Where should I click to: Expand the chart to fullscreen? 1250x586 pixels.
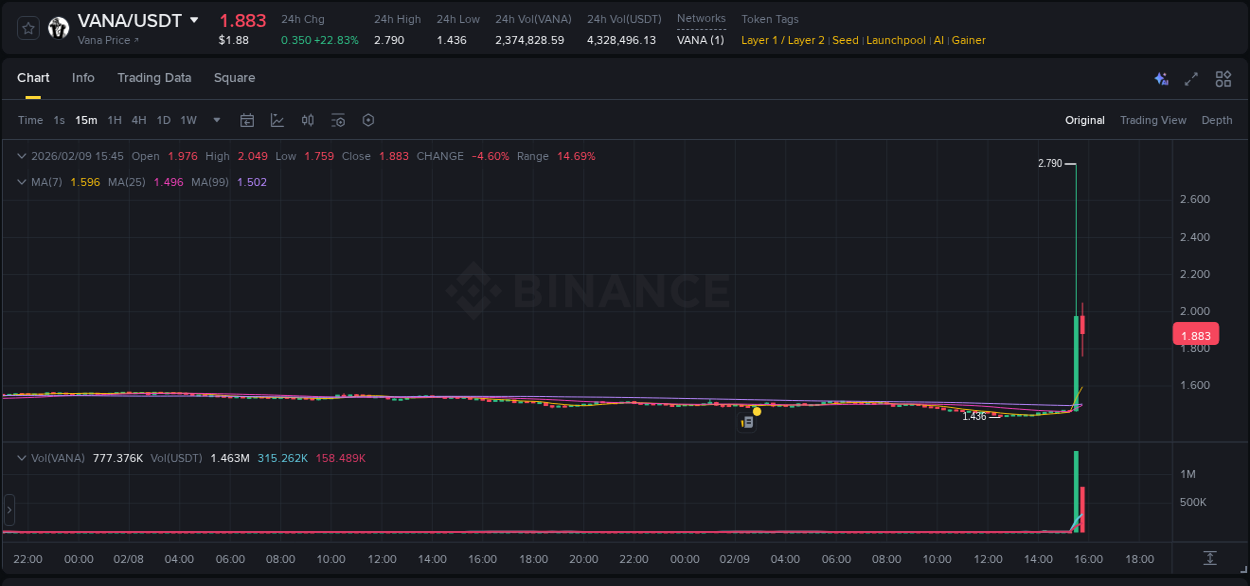(1191, 78)
